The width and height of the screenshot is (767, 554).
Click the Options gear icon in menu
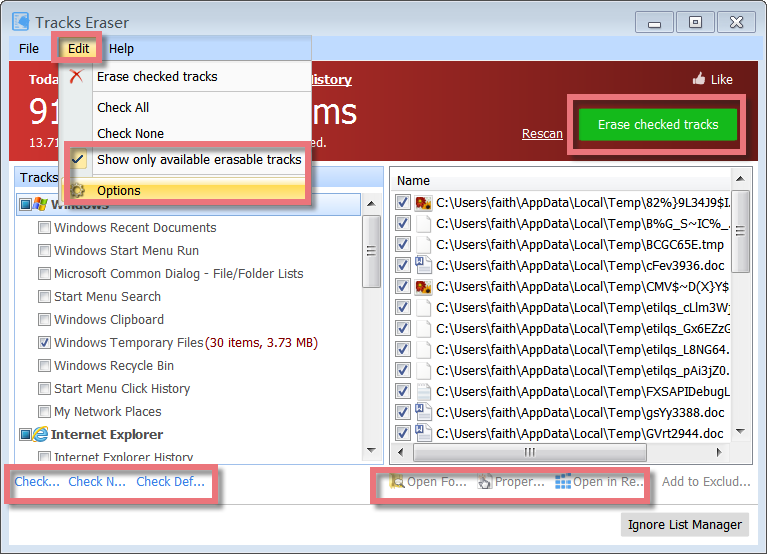click(77, 191)
